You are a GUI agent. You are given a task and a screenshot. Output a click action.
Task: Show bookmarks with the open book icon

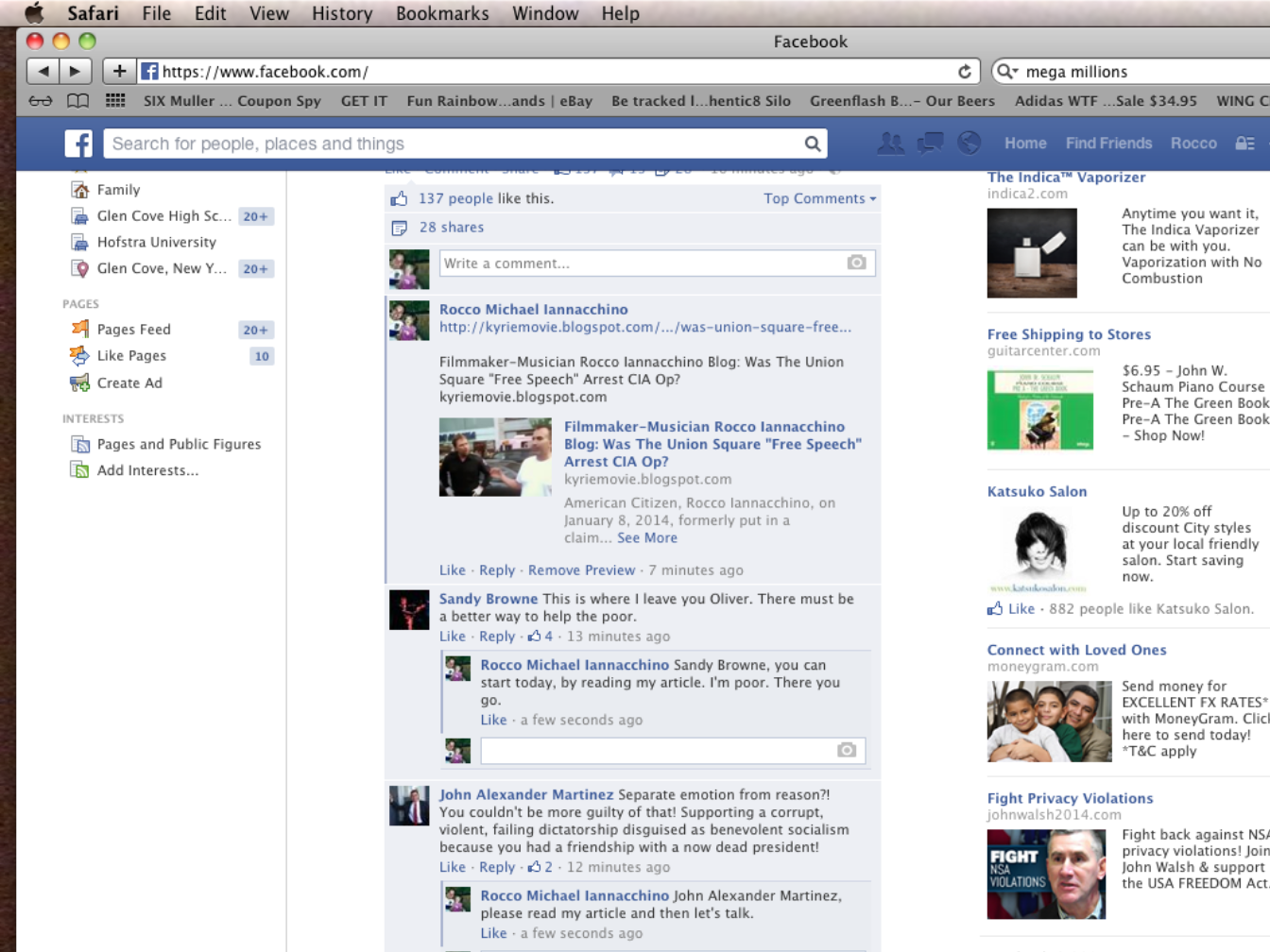[x=77, y=101]
